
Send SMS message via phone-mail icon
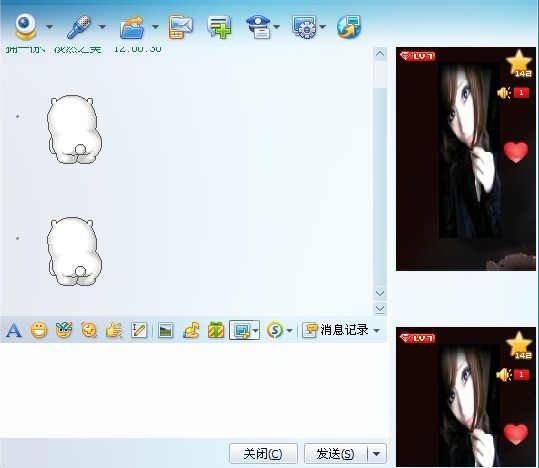[x=180, y=27]
